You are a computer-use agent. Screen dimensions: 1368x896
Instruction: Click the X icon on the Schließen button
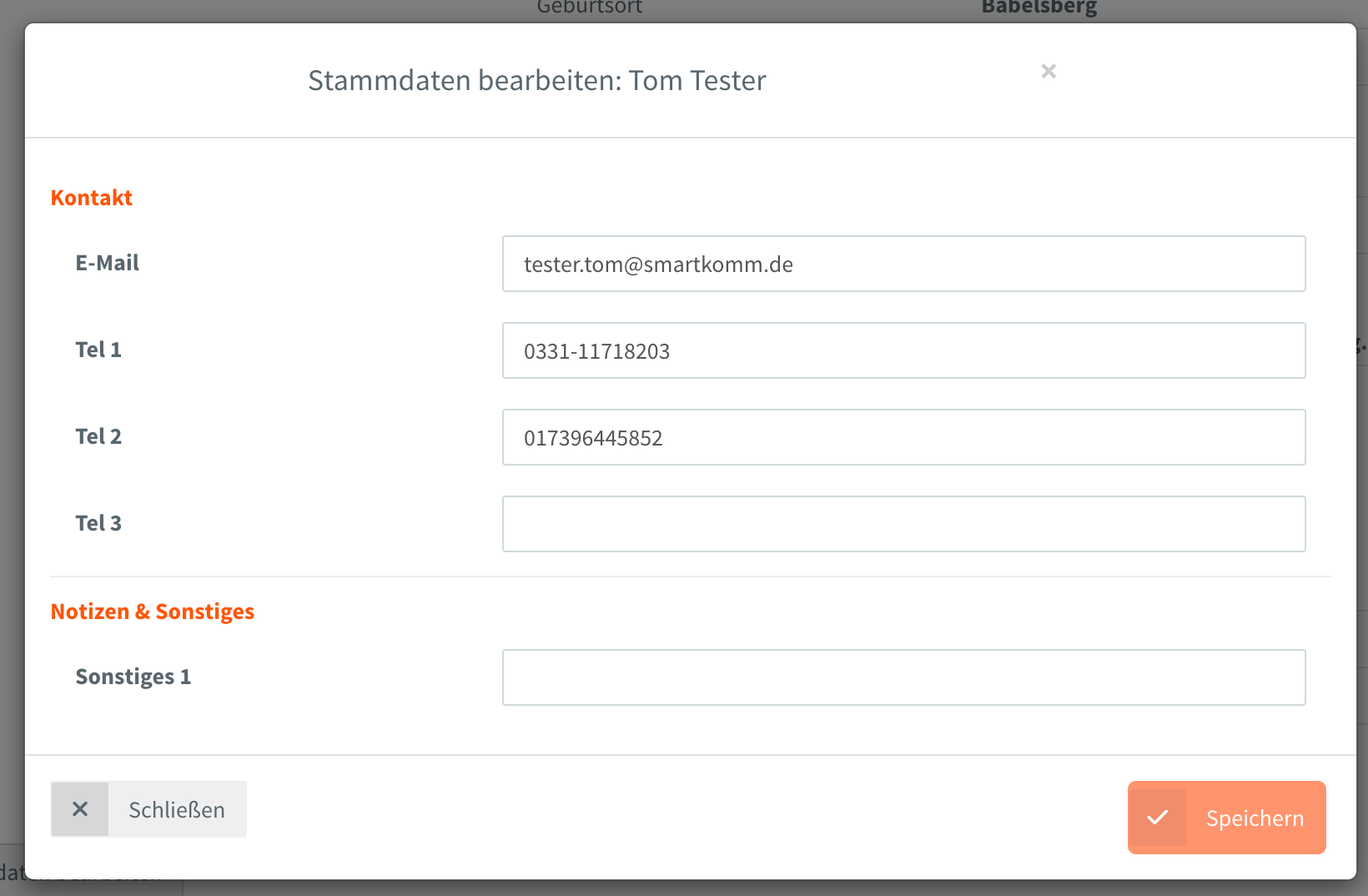point(80,809)
